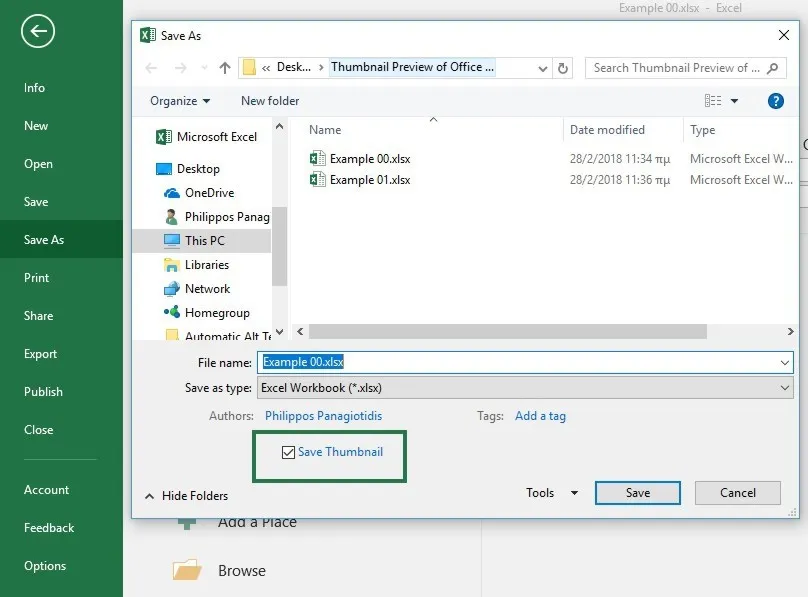Image resolution: width=808 pixels, height=597 pixels.
Task: Select Open in the backstage menu
Action: 38,164
